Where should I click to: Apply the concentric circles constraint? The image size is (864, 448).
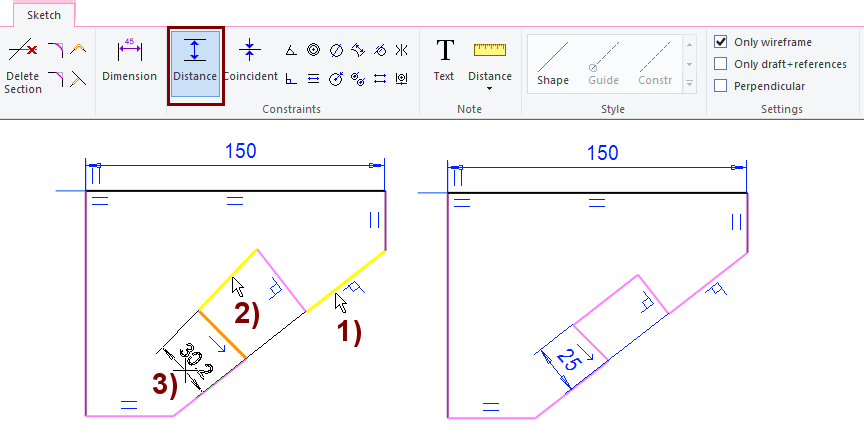pos(313,50)
